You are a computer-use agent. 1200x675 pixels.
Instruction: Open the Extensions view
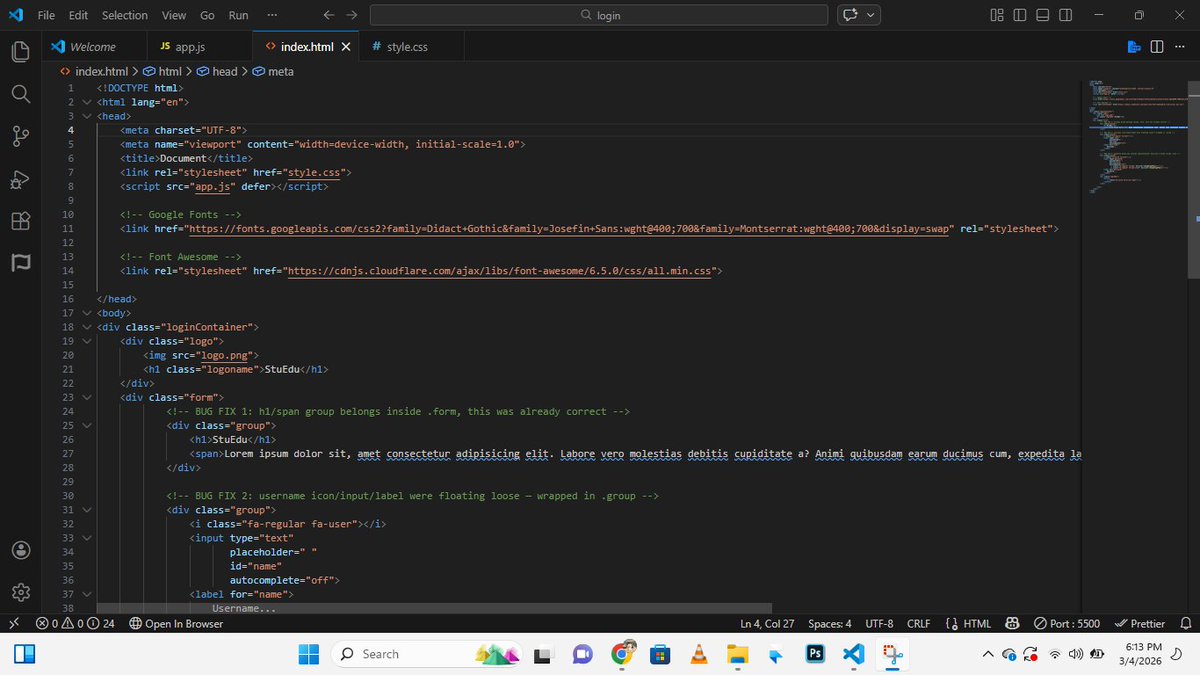[x=22, y=221]
